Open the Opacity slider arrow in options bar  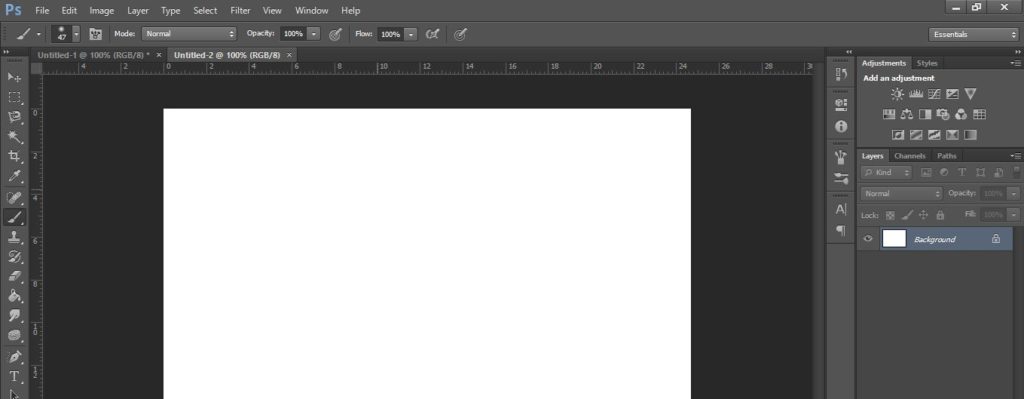point(314,33)
